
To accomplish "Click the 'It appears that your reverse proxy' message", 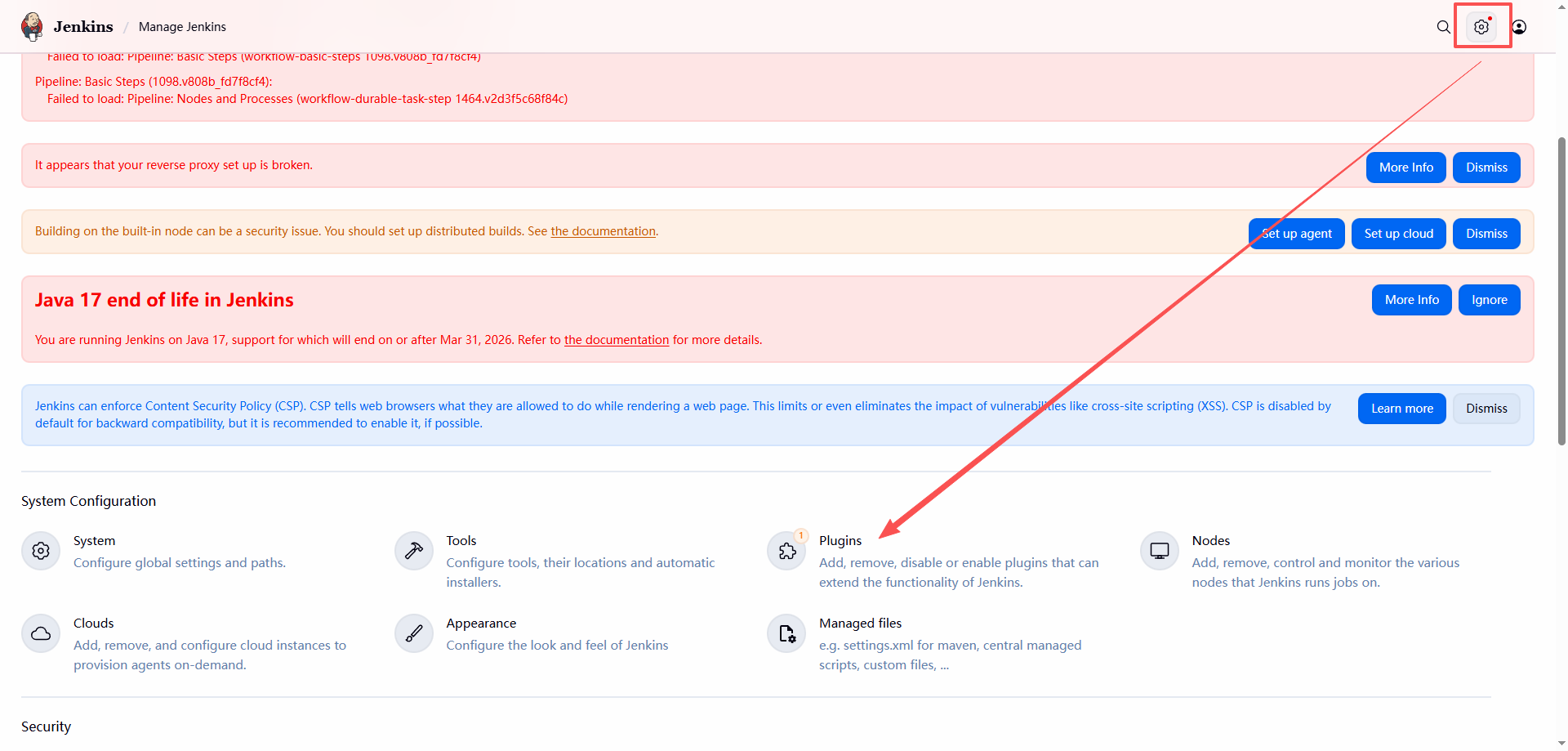I will point(174,165).
